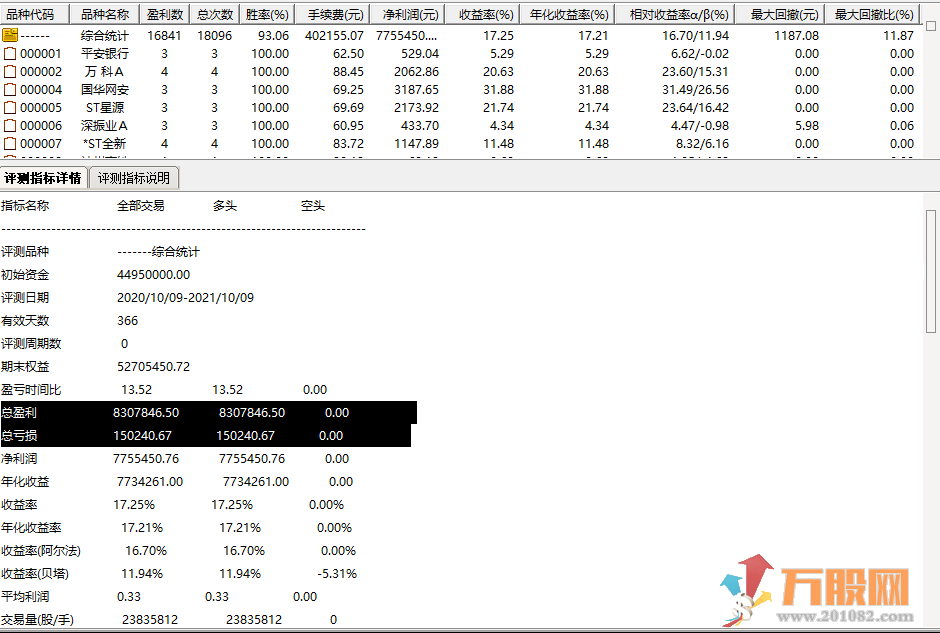Viewport: 940px width, 633px height.
Task: Click the 402155.07 commission value
Action: (334, 36)
